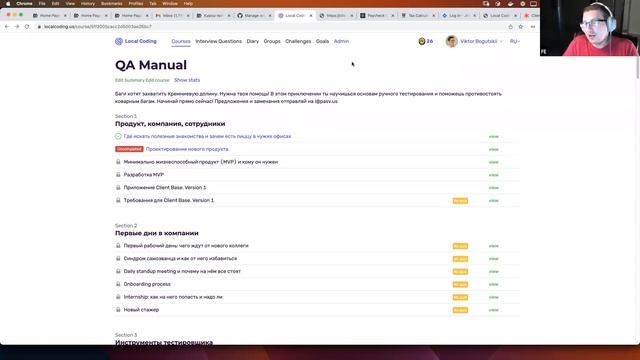The width and height of the screenshot is (640, 360).
Task: Switch to the Challenges page
Action: point(298,41)
